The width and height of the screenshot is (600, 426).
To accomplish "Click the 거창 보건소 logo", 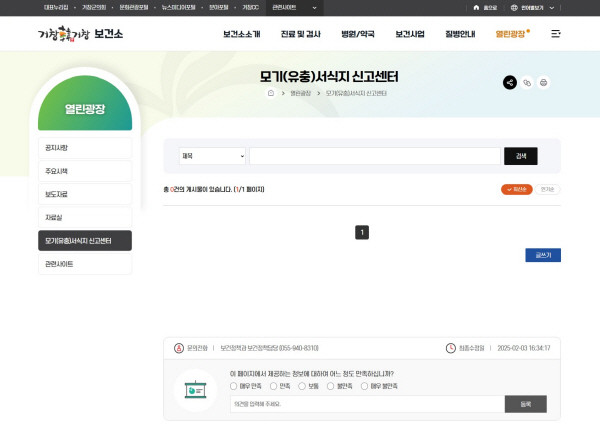I will click(x=80, y=33).
